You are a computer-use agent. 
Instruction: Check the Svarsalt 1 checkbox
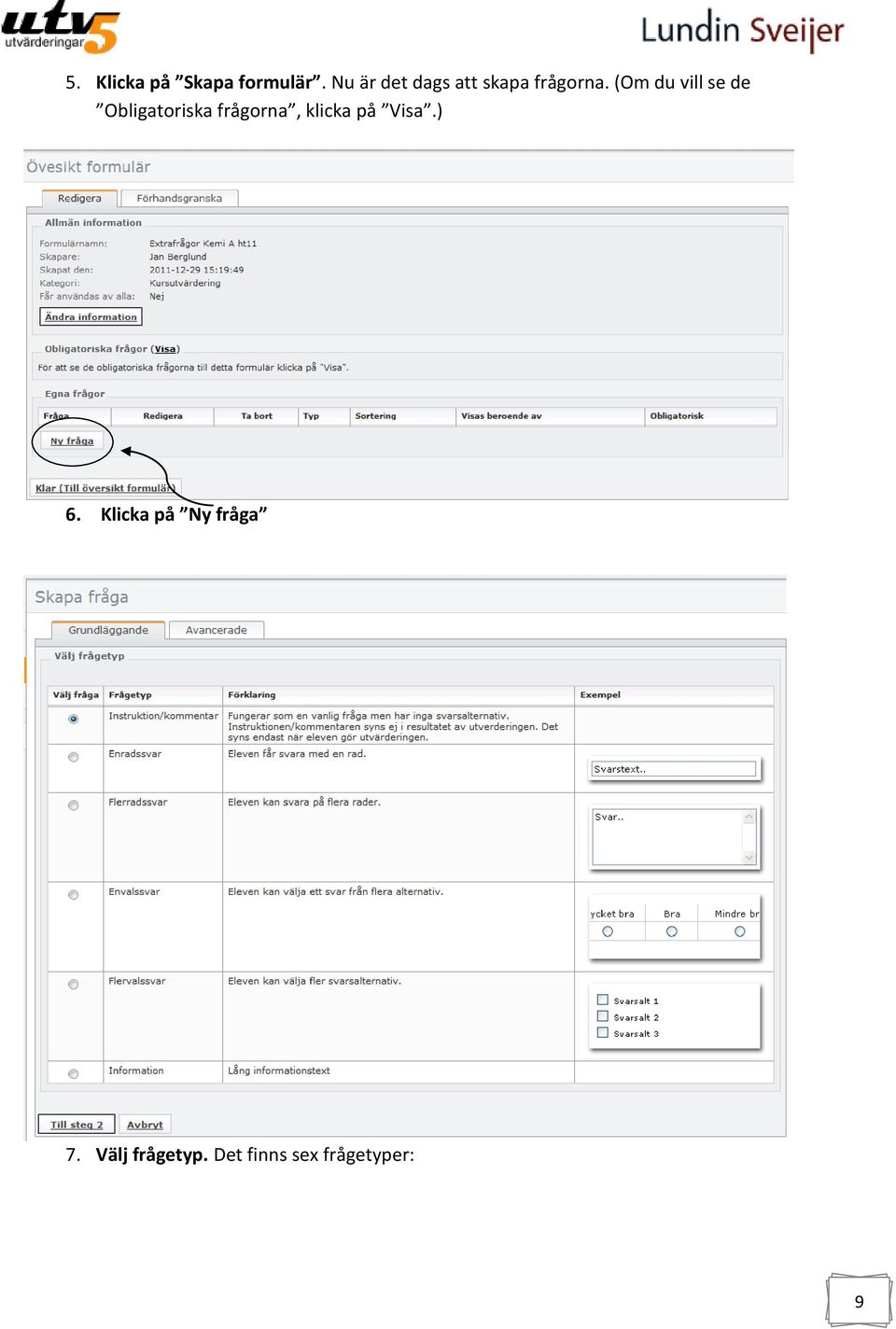click(x=602, y=1000)
